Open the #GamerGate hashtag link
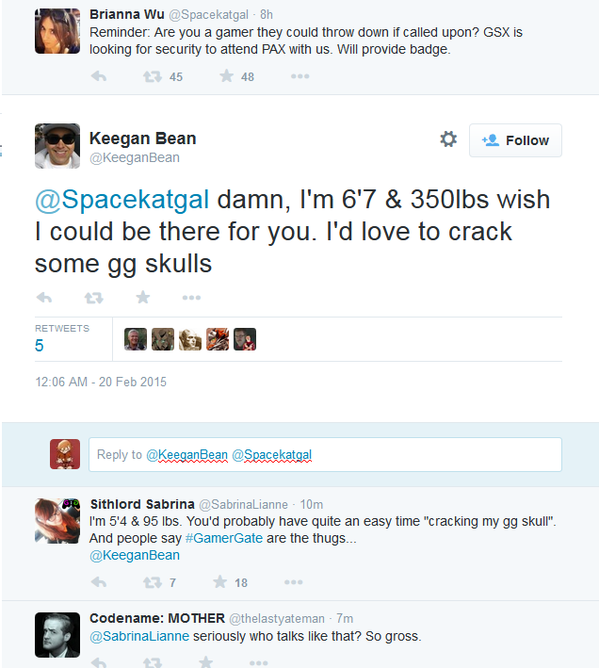Screen dimensions: 599x668 click(224, 538)
